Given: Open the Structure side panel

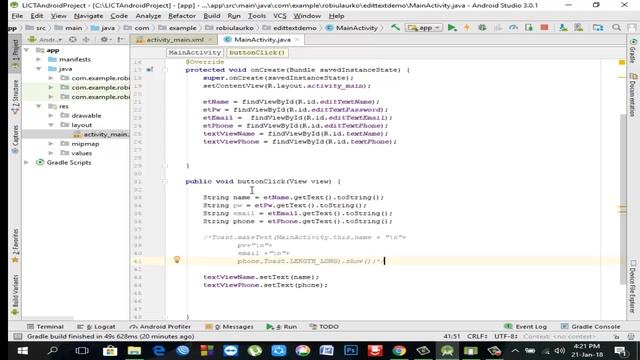Looking at the screenshot, I should pyautogui.click(x=16, y=97).
